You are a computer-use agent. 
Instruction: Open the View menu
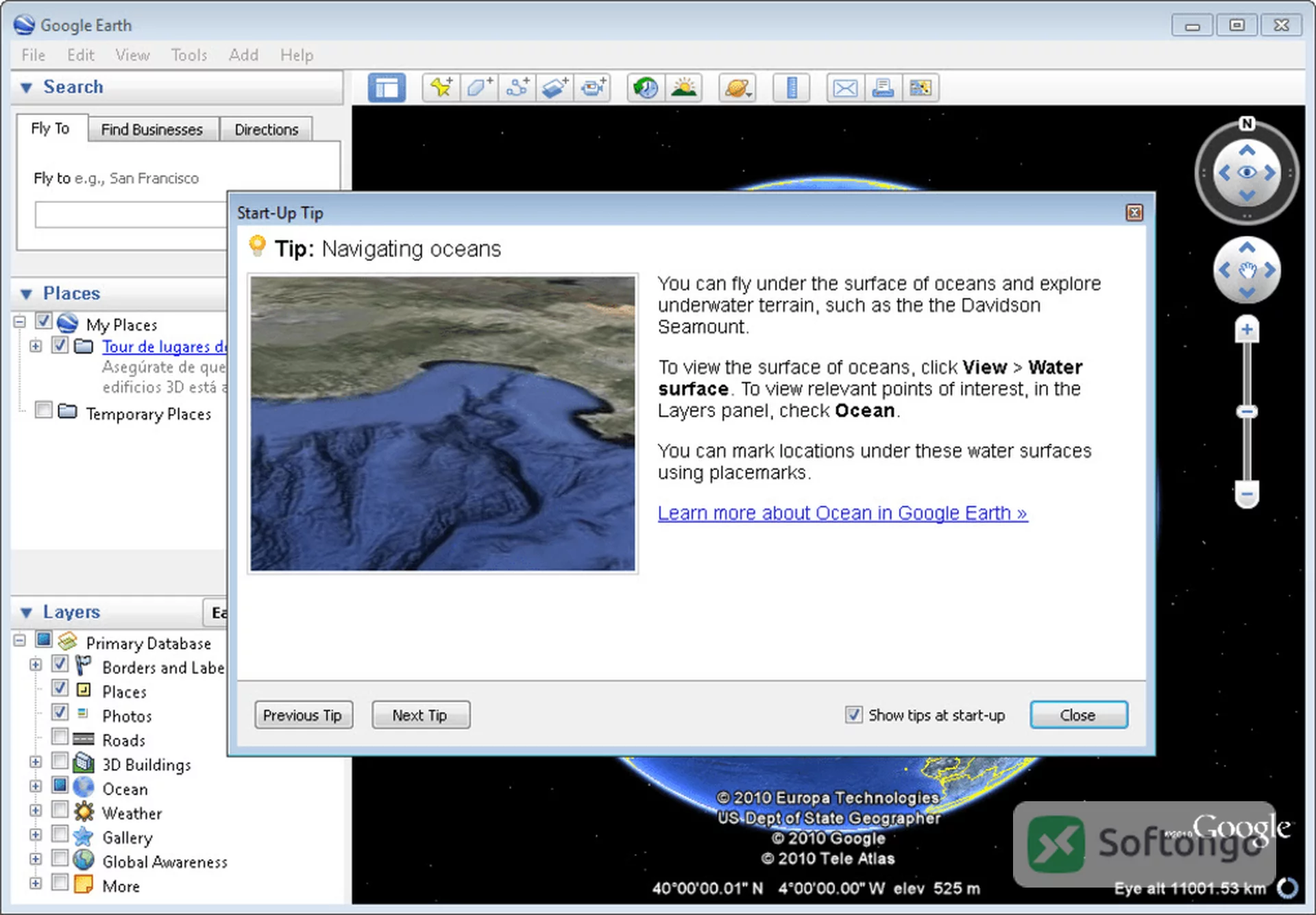132,55
